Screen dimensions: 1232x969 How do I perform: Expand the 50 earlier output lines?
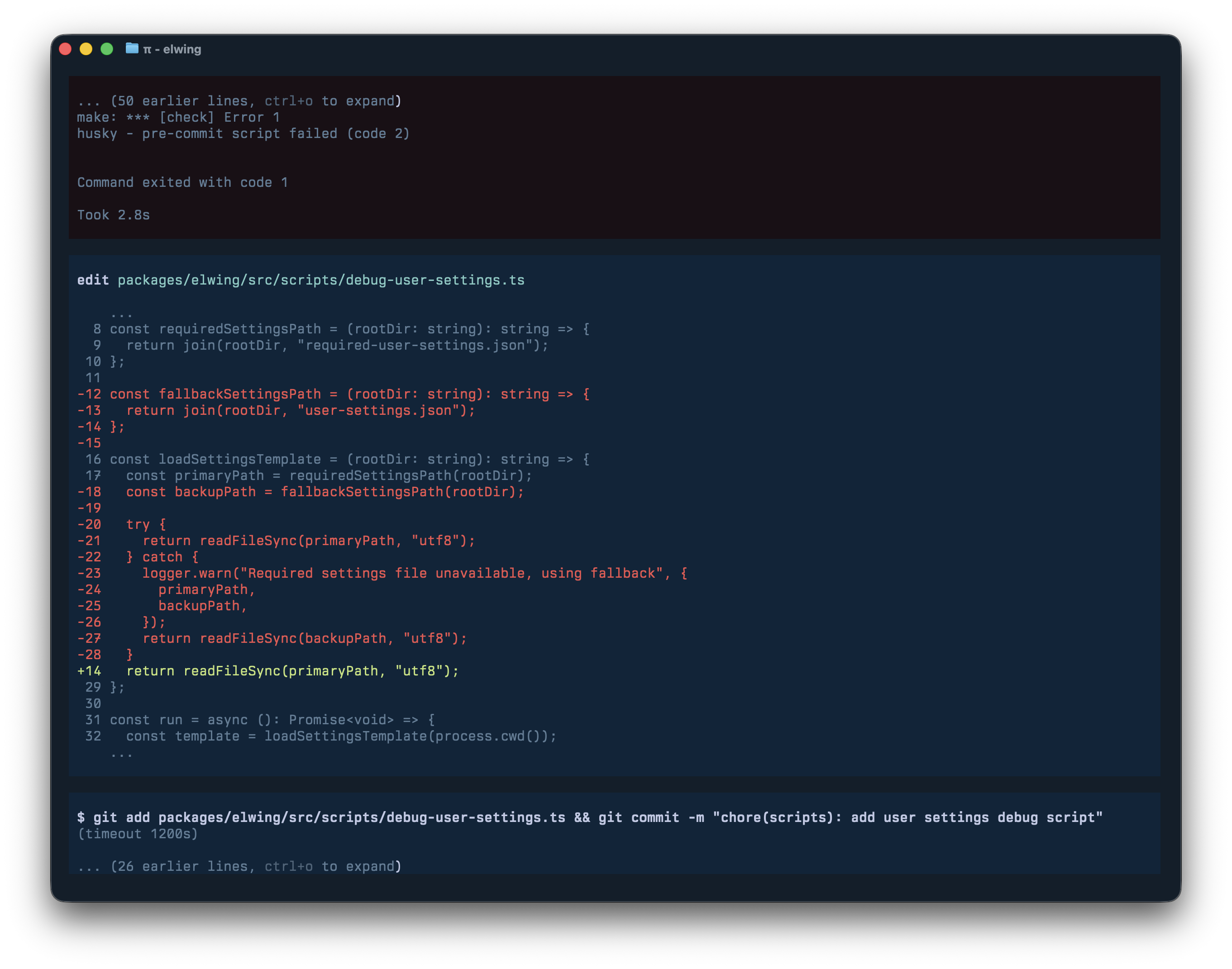pyautogui.click(x=239, y=100)
